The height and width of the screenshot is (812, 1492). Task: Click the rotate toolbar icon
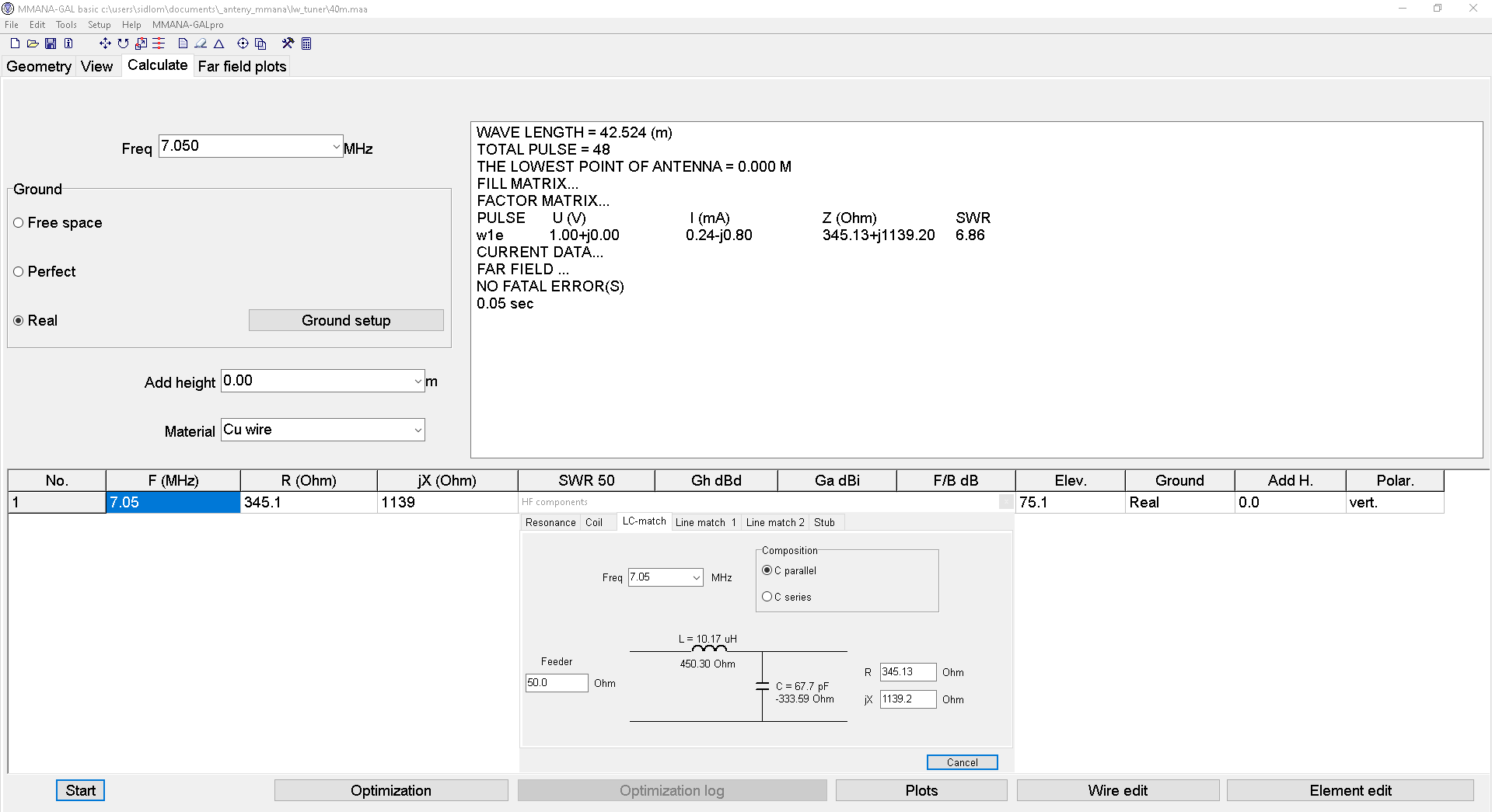tap(123, 44)
